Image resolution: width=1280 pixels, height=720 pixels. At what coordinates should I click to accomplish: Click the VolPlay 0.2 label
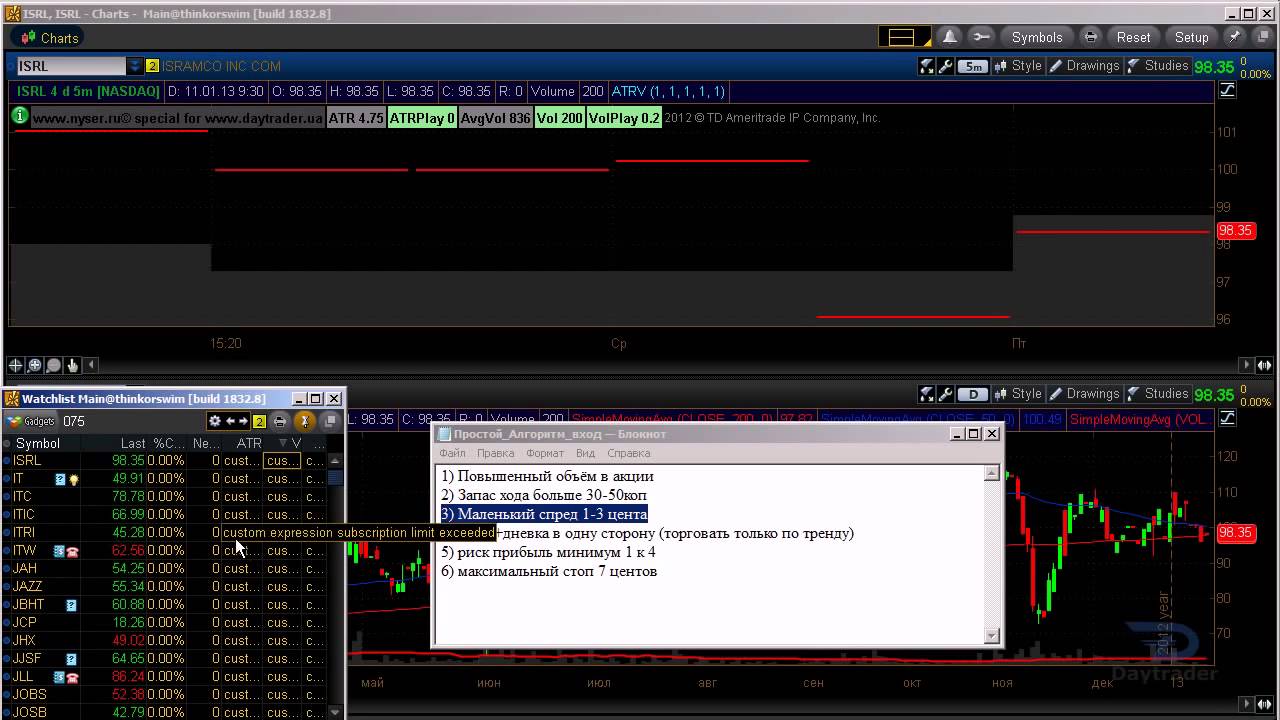(x=624, y=118)
